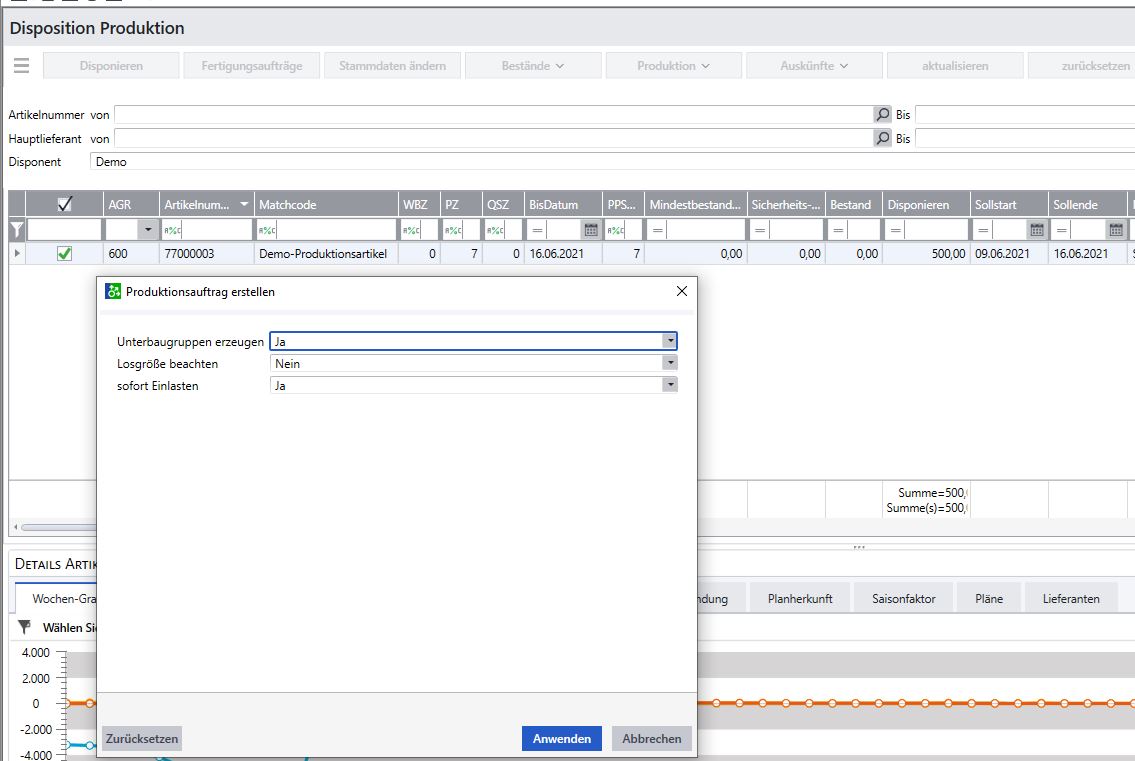Expand the Unterbaugruppen erzeugen dropdown

click(x=669, y=341)
